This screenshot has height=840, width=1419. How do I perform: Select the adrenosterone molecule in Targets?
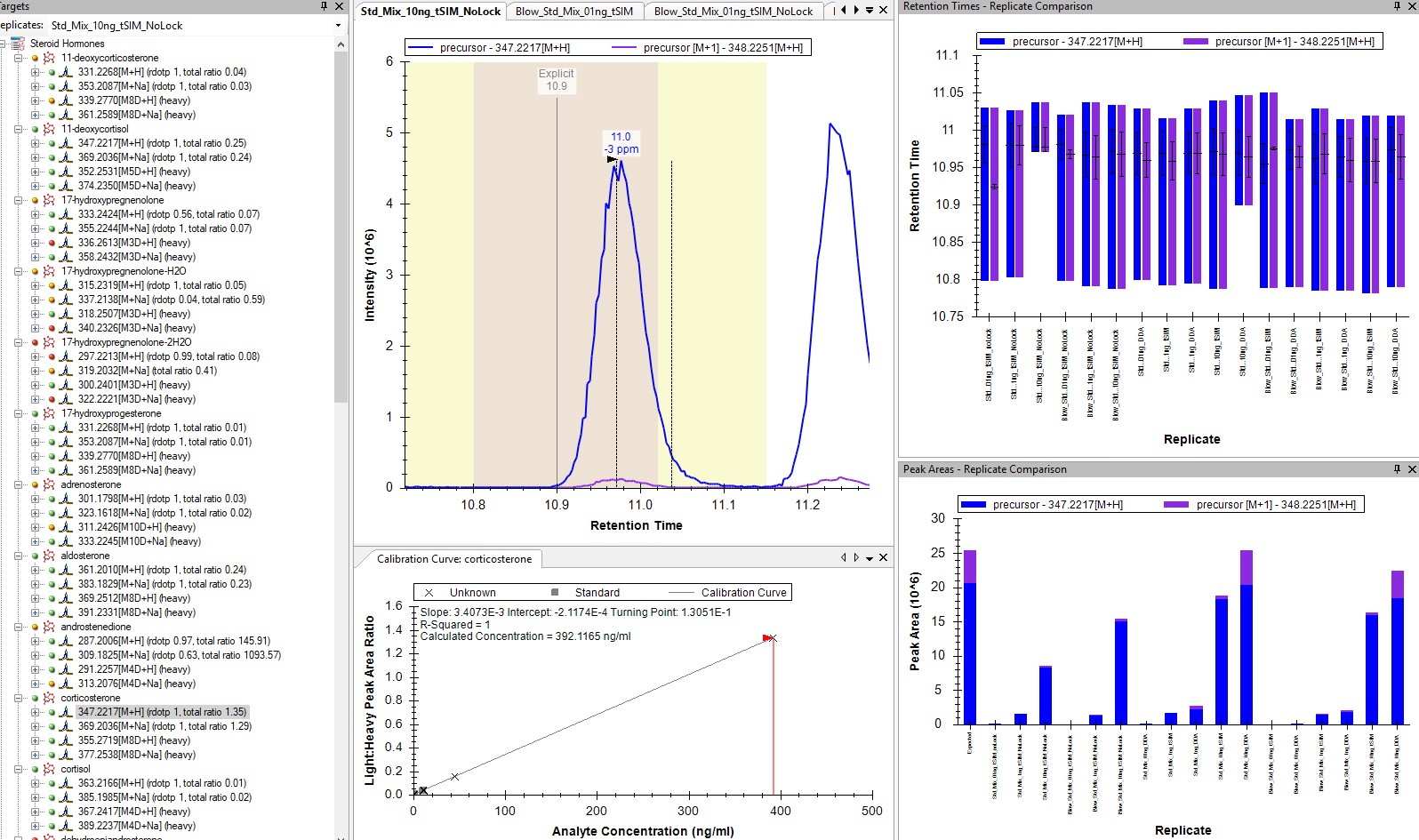91,484
